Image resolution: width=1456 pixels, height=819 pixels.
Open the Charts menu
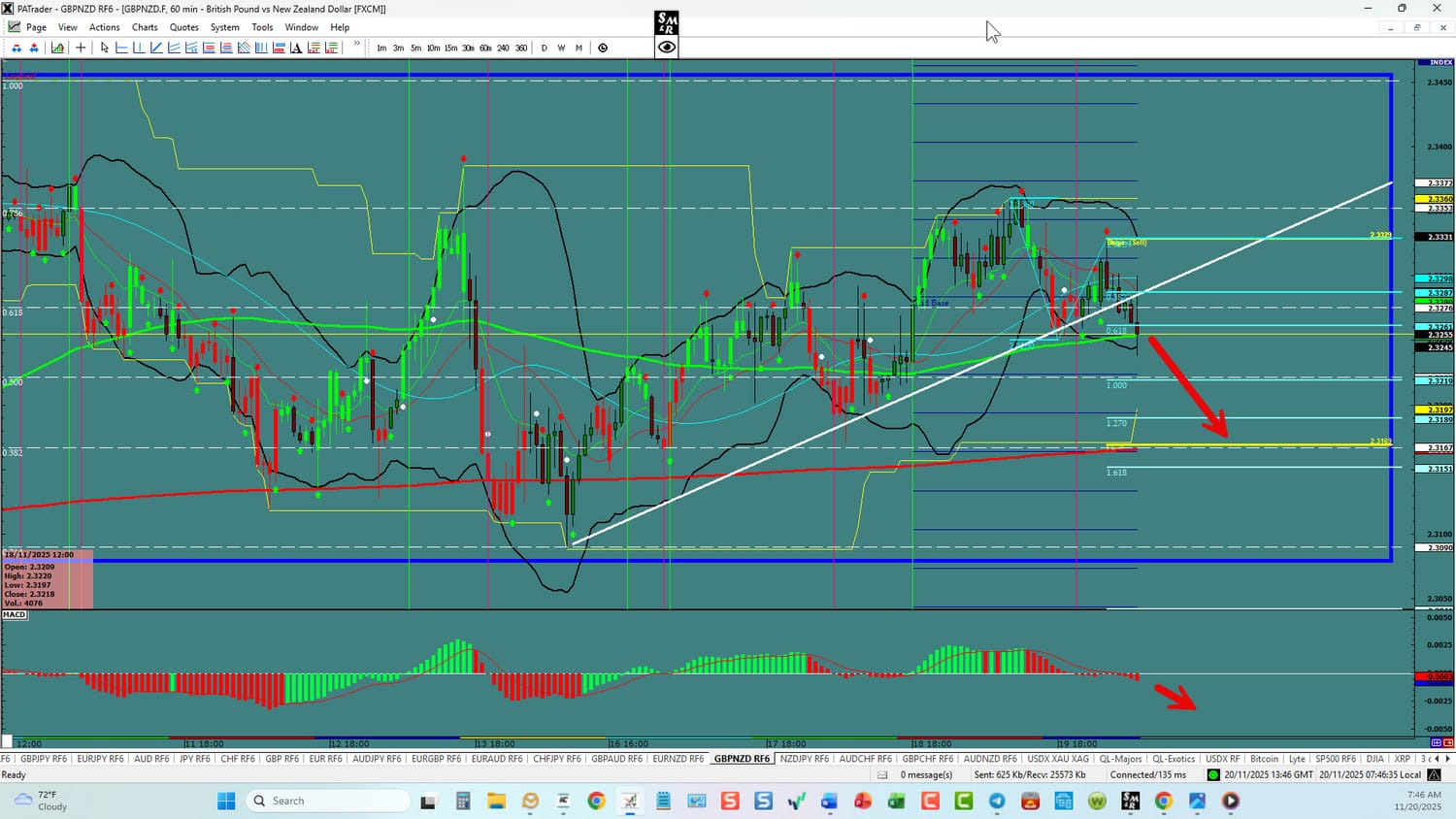click(145, 27)
